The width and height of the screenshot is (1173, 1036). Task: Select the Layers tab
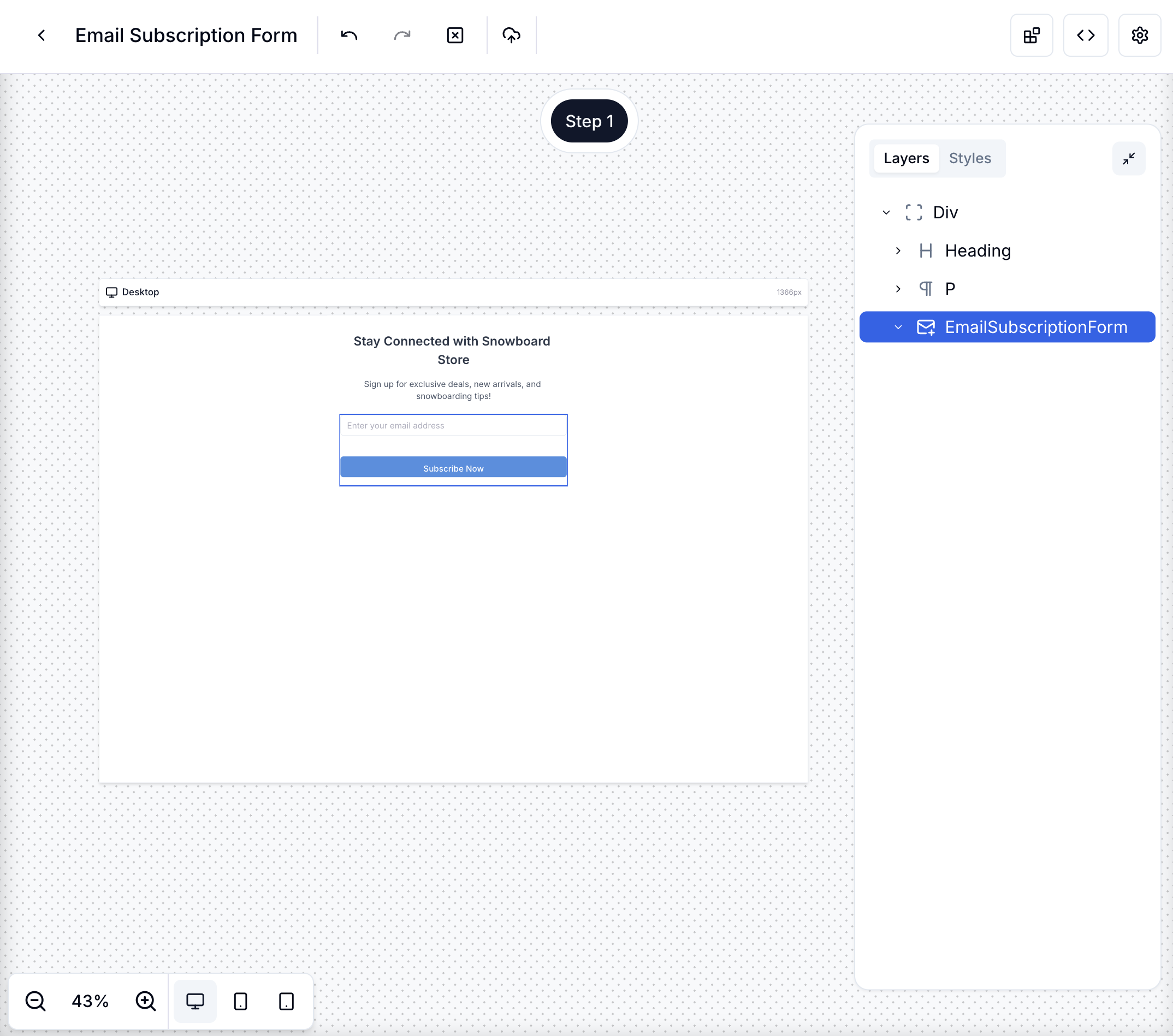coord(905,157)
